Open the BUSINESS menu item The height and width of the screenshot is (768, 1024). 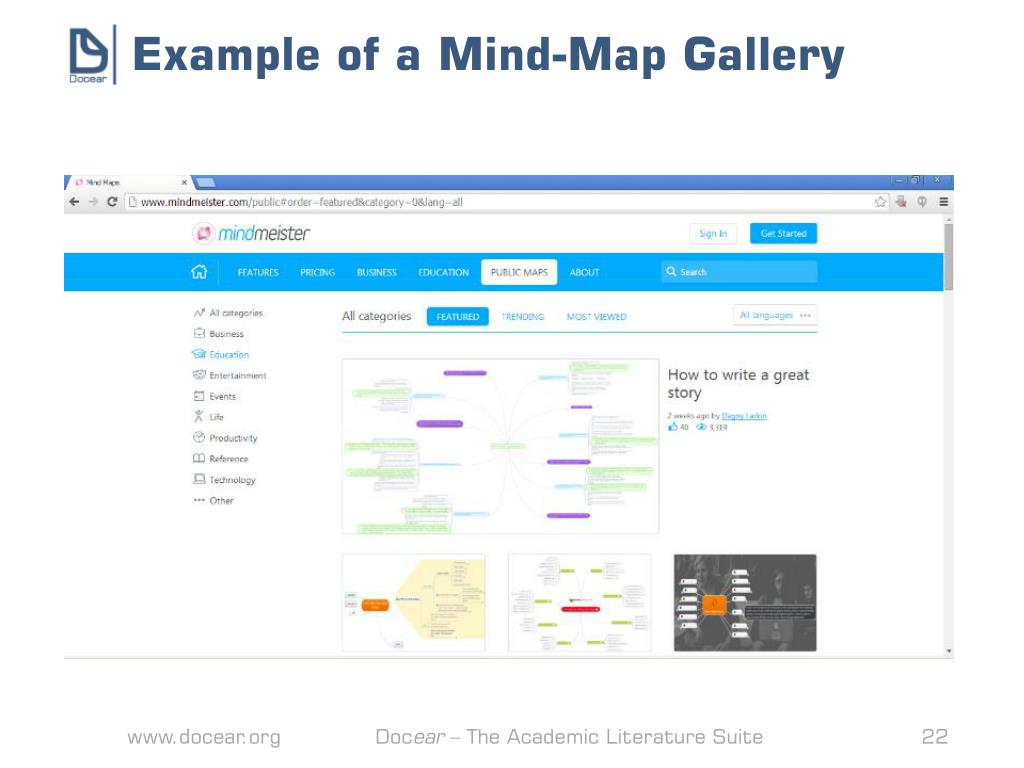pyautogui.click(x=377, y=272)
